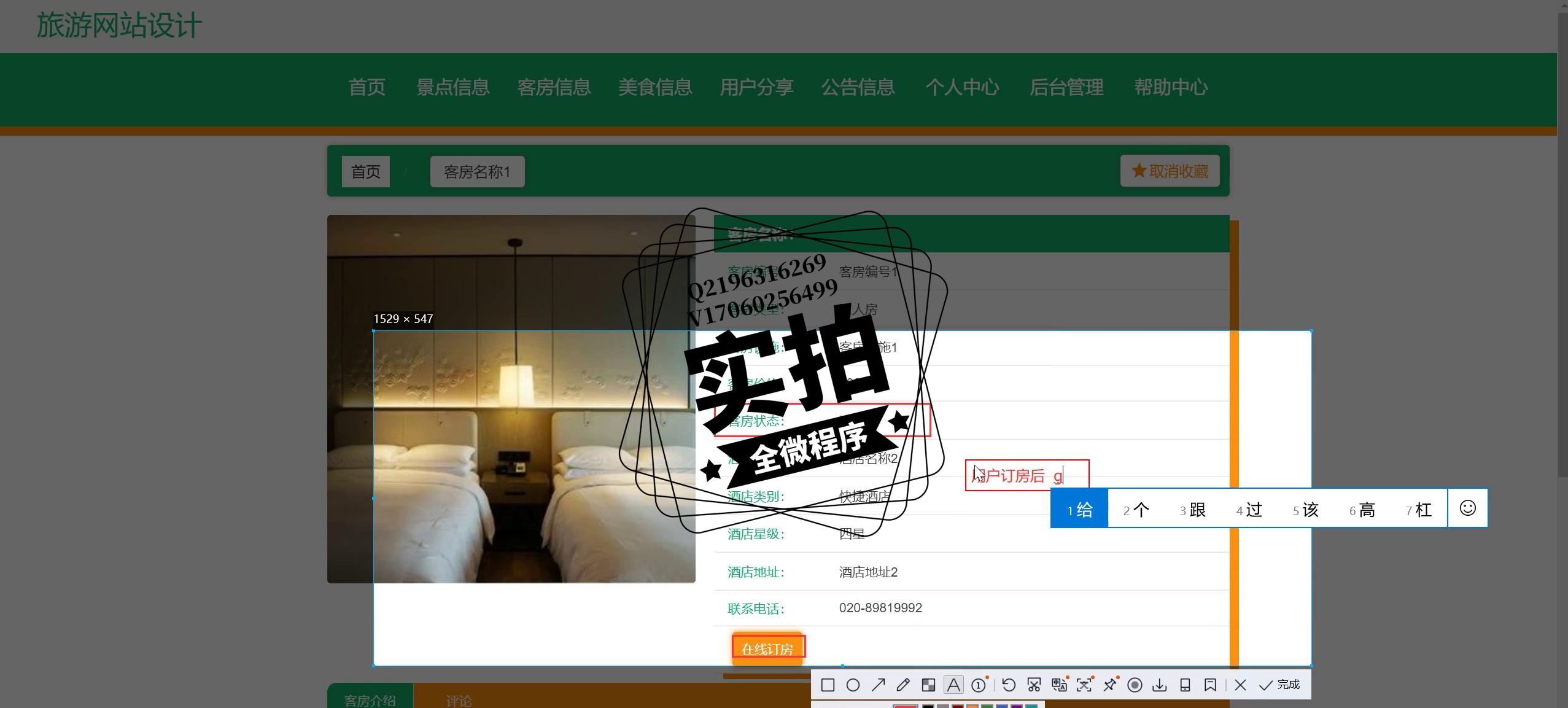
Task: Undo the last screenshot annotation
Action: pyautogui.click(x=1009, y=685)
